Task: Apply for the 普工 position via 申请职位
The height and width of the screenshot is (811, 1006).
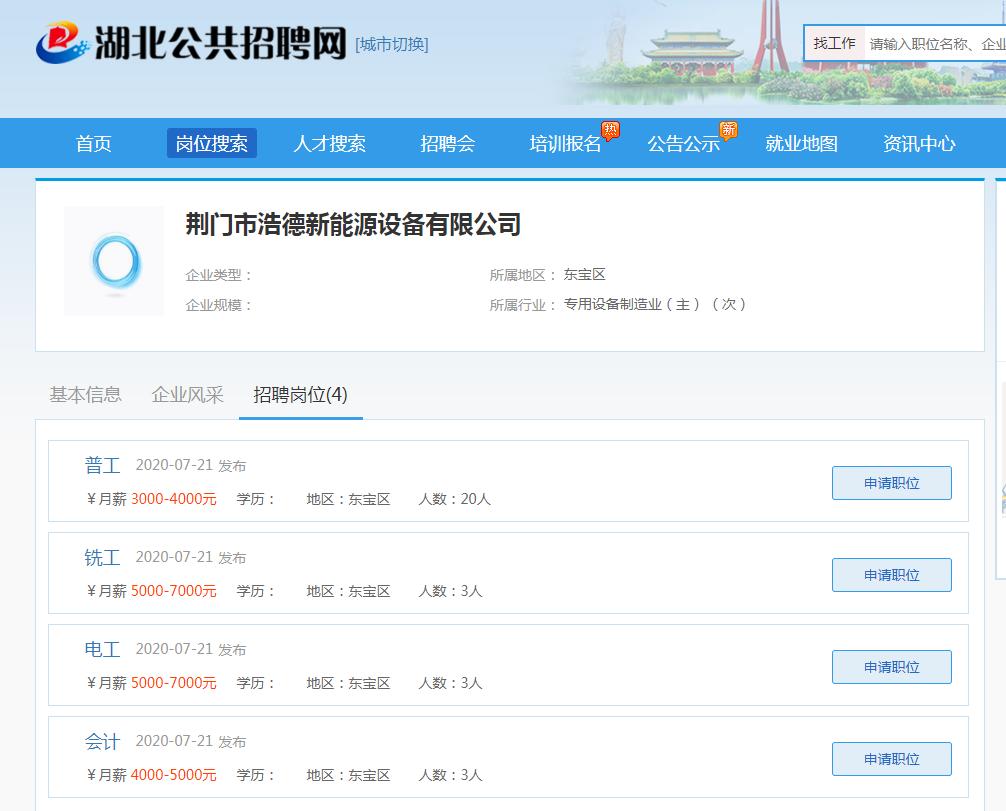Action: [891, 482]
